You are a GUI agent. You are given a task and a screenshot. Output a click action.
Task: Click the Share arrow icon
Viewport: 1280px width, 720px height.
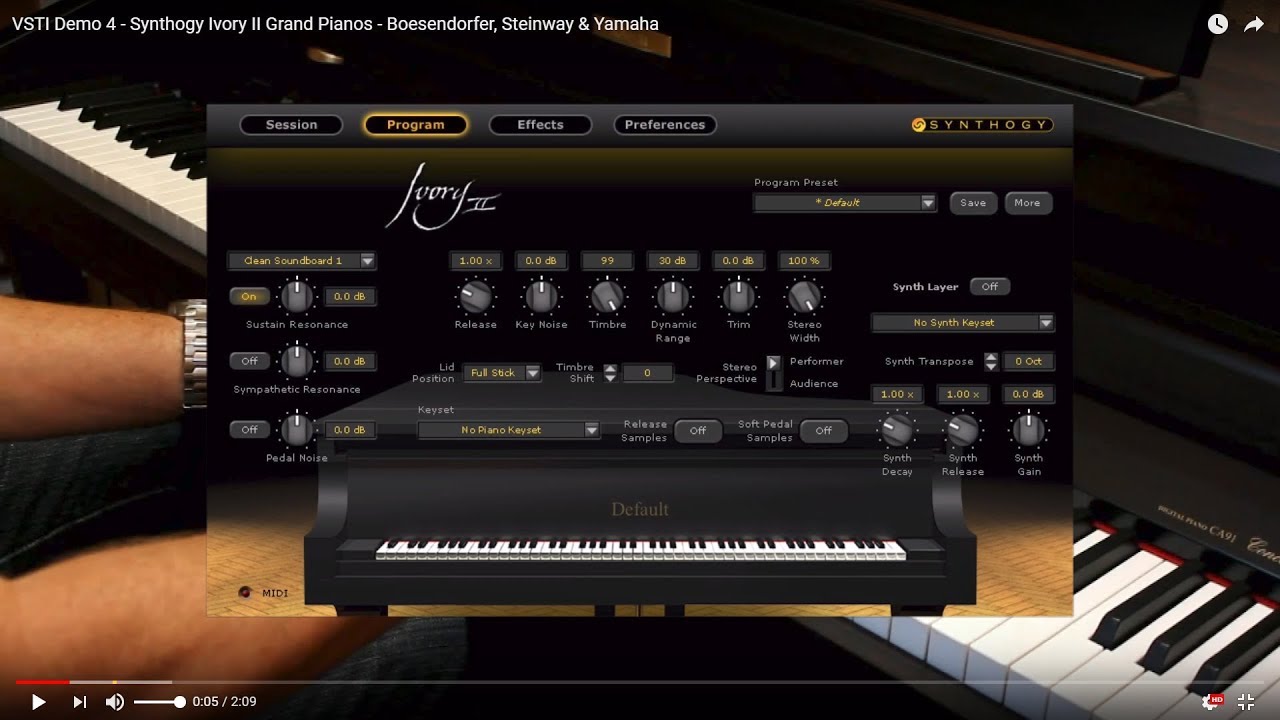(x=1254, y=24)
